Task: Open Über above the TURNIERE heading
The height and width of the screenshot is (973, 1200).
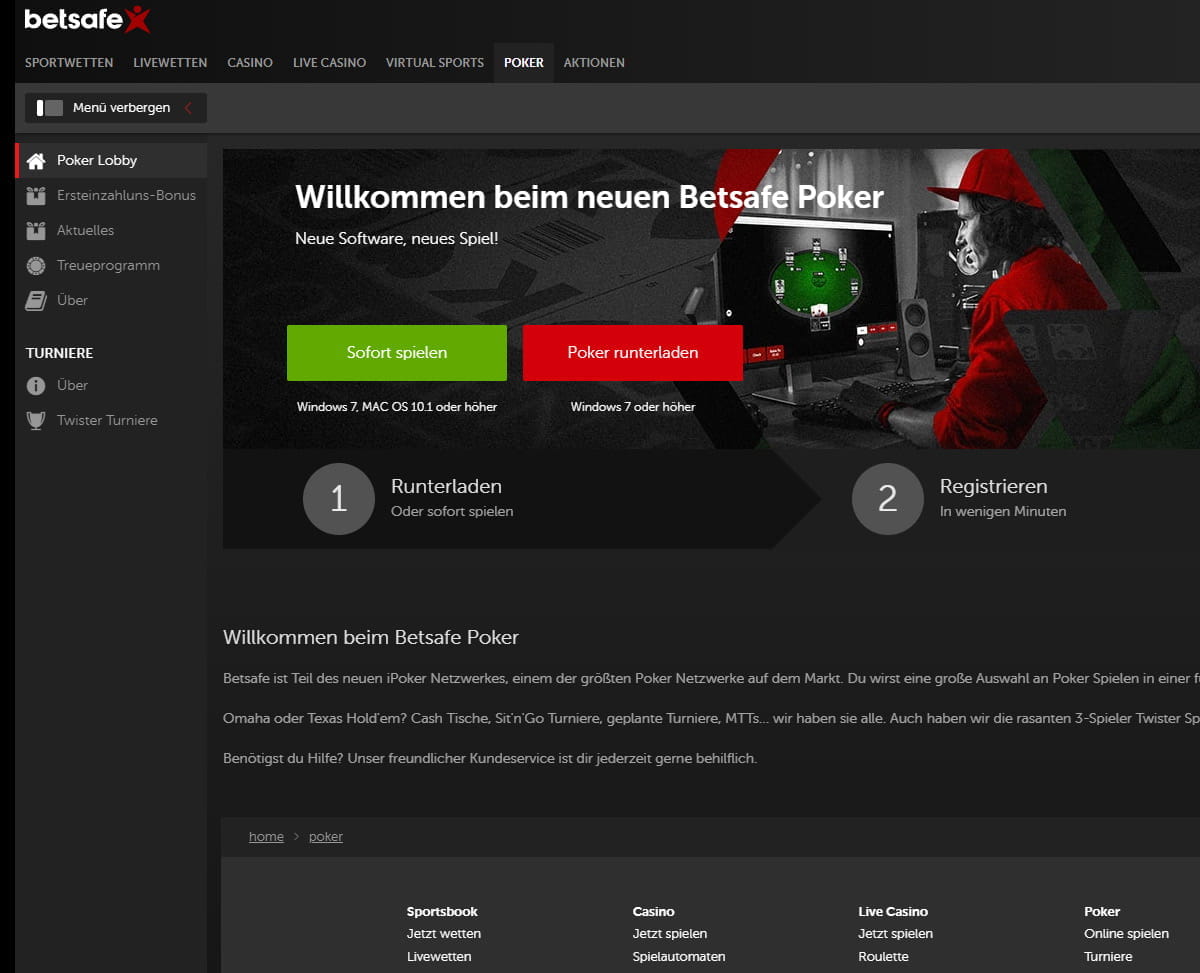Action: click(72, 300)
